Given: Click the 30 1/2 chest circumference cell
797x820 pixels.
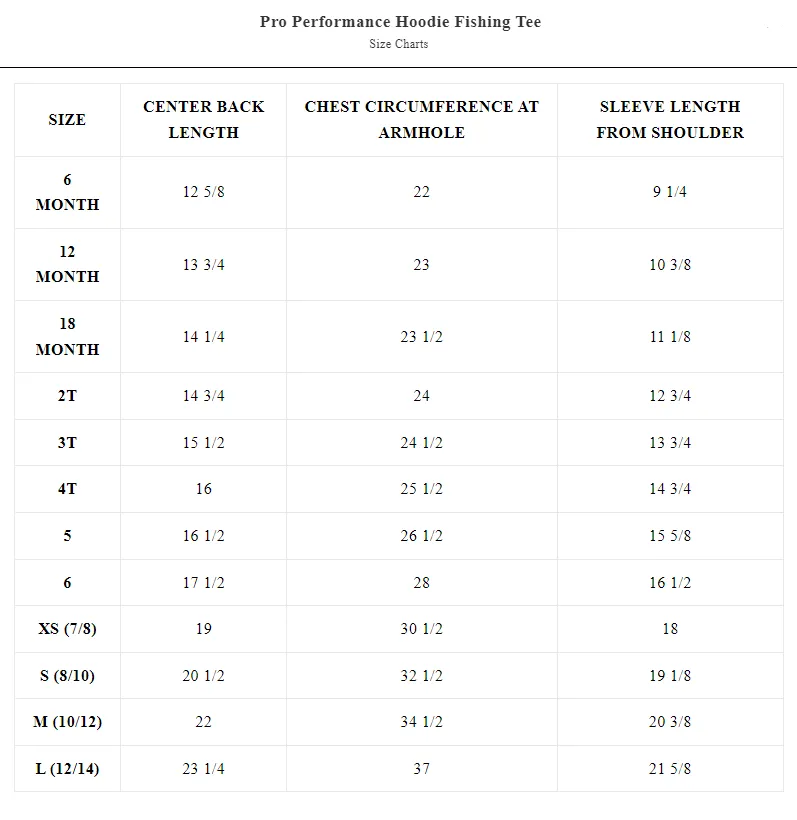Looking at the screenshot, I should (422, 629).
